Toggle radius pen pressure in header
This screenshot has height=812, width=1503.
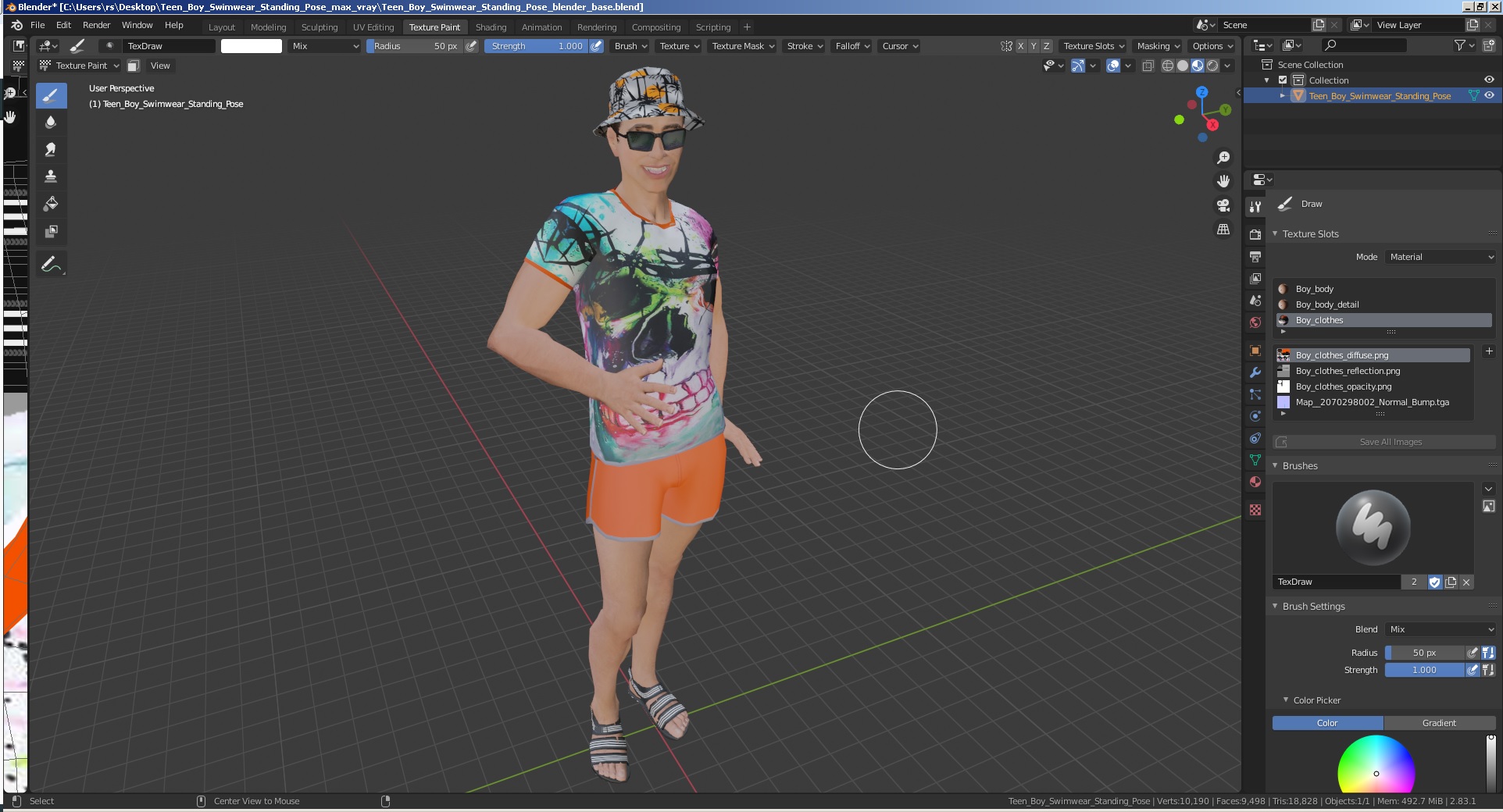click(471, 46)
